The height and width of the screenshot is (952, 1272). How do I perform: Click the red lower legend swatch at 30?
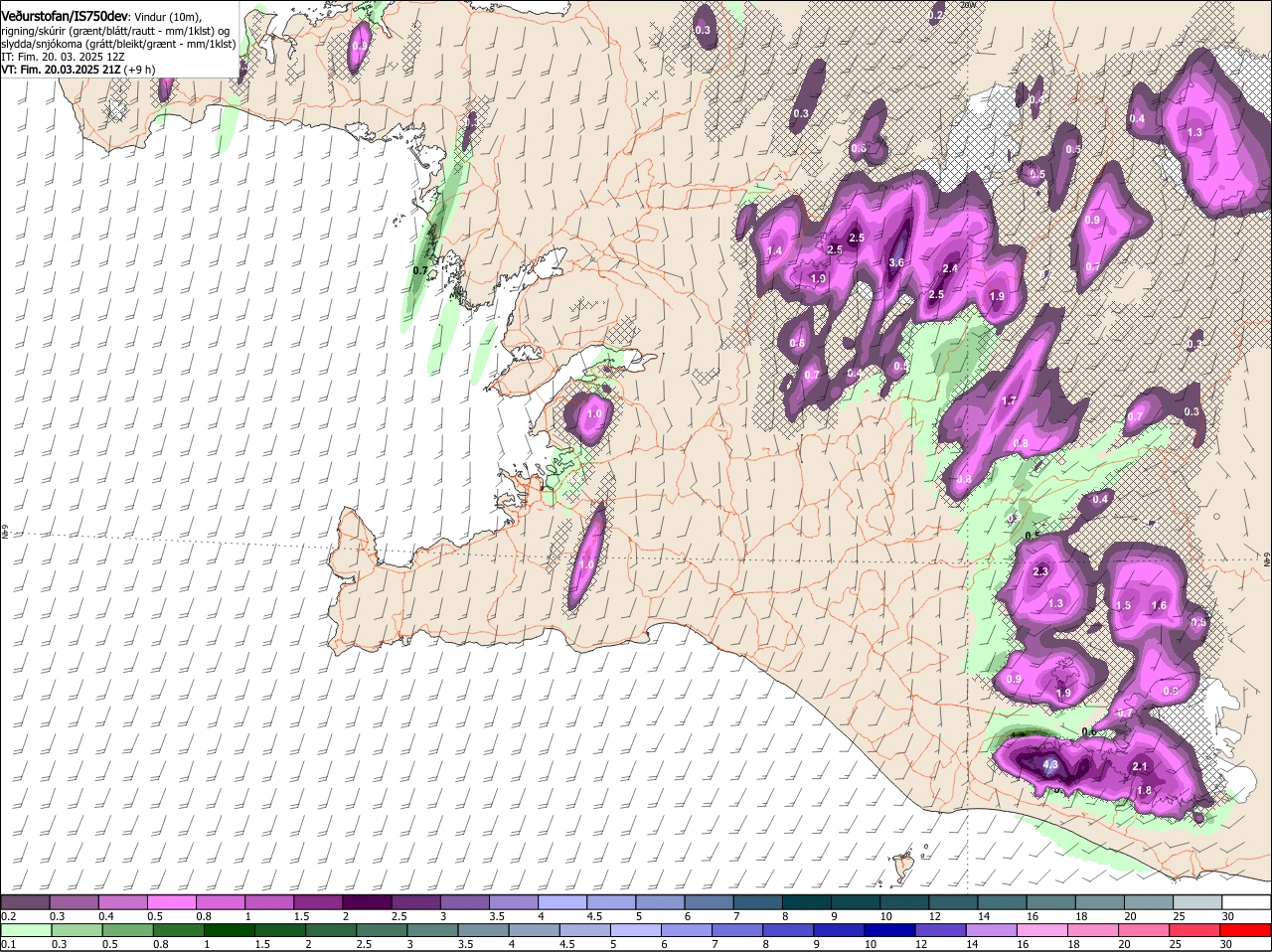1244,930
